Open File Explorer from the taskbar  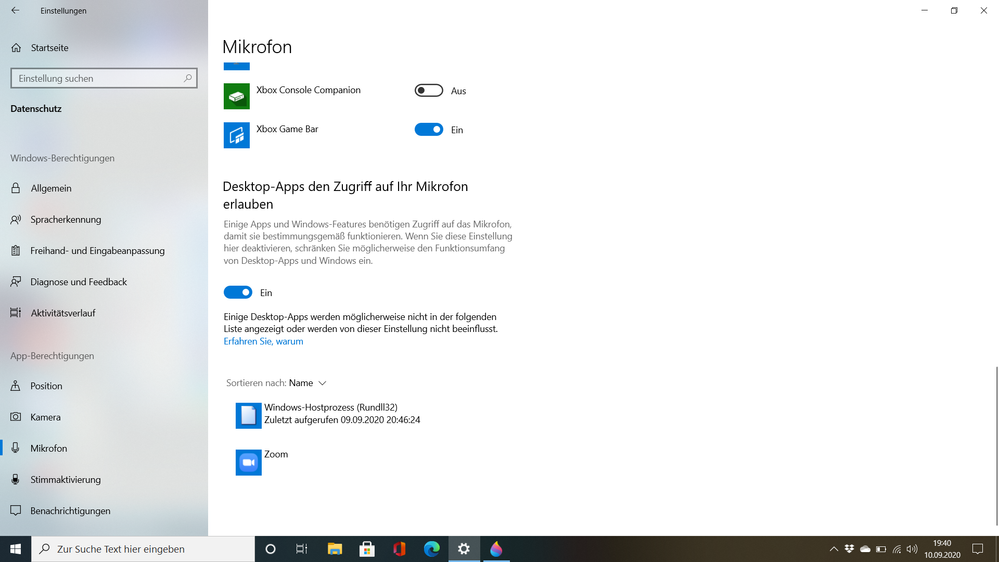click(x=335, y=549)
